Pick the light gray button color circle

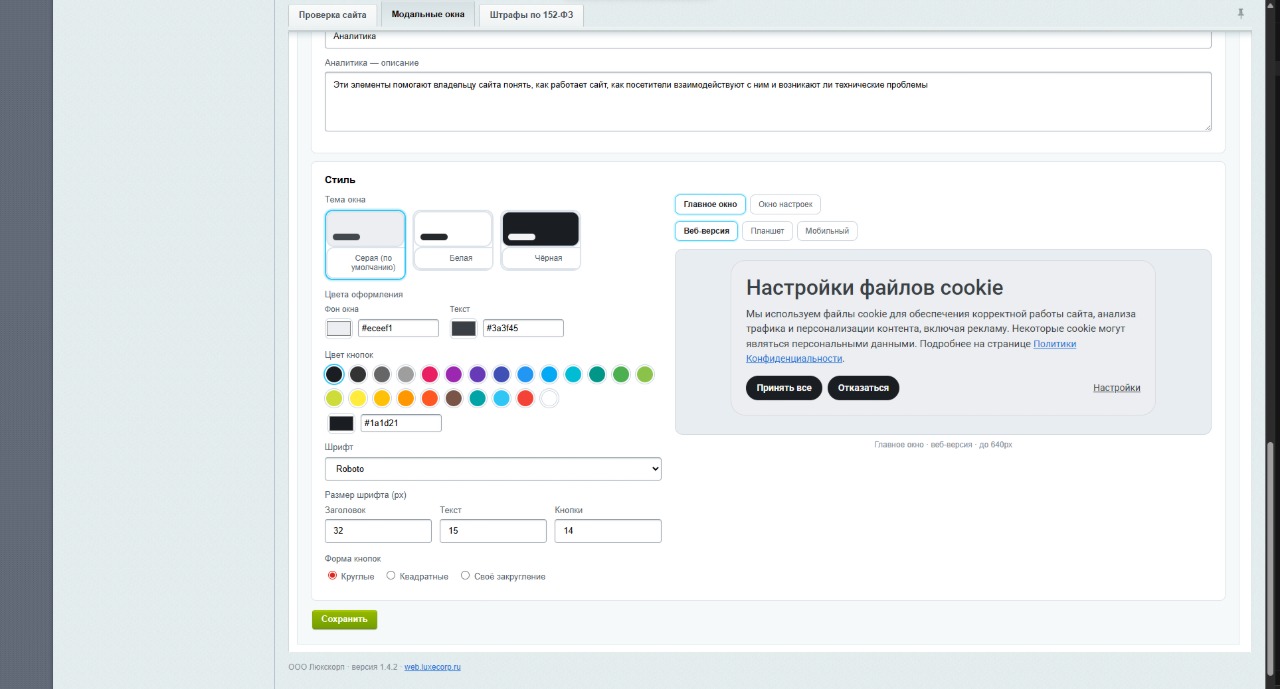tap(406, 374)
